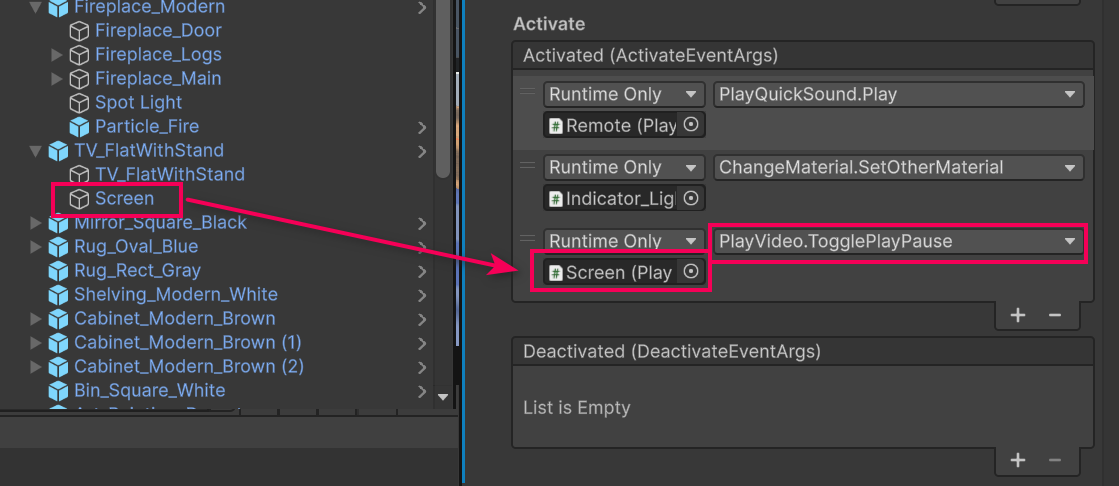Screen dimensions: 1119x486
Task: Open the PlayQuickSound.Play function dropdown
Action: 897,95
